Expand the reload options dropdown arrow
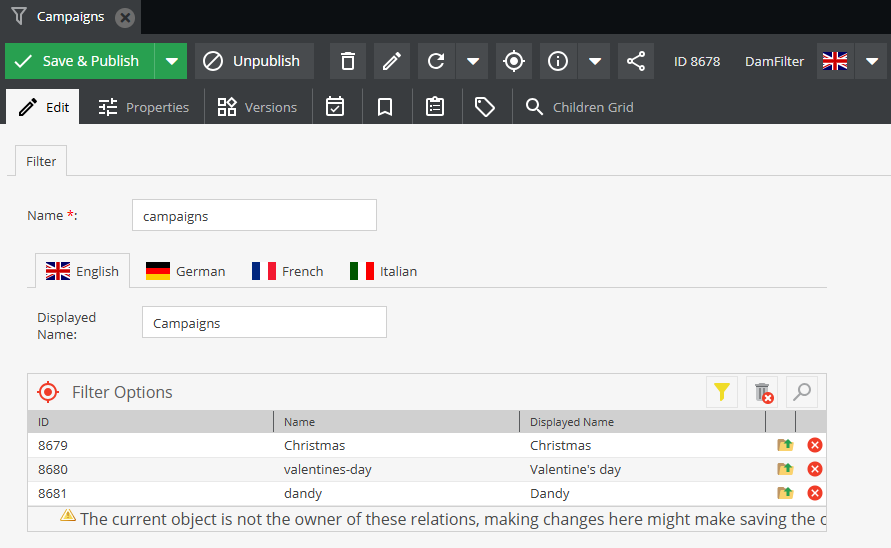891x548 pixels. coord(472,61)
